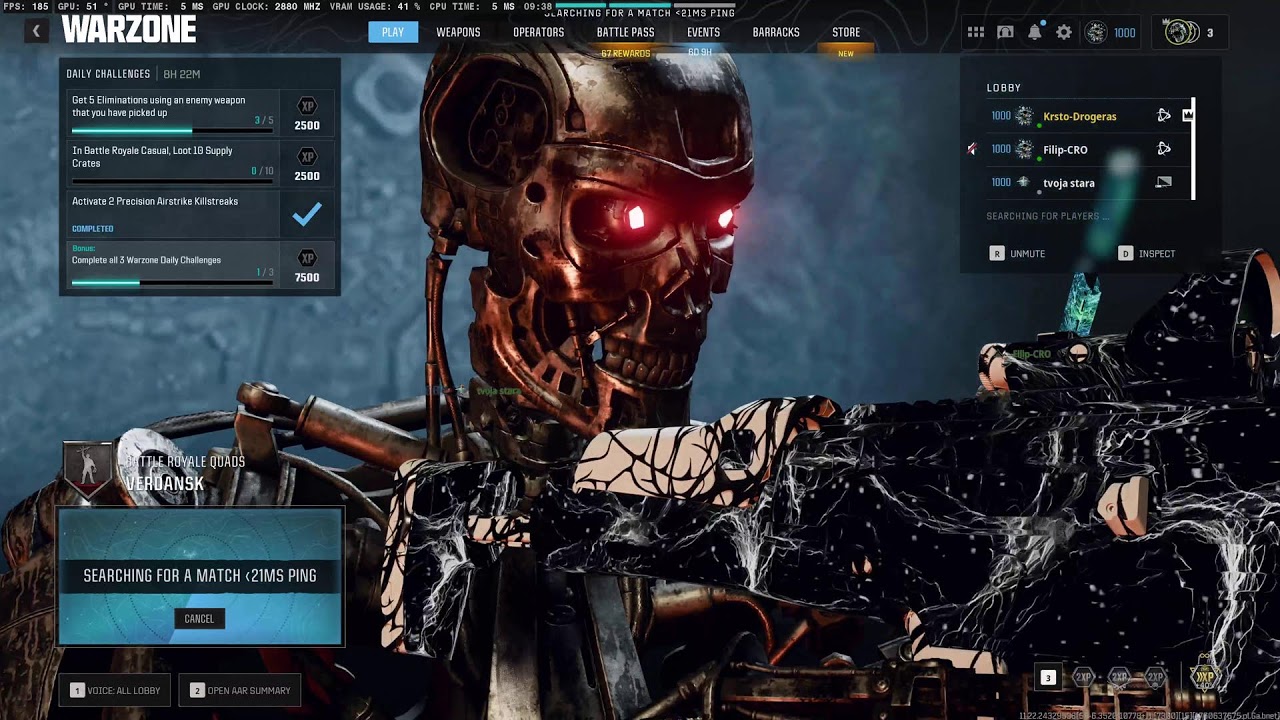Click XP icon on Supply Crates challenge
1280x720 pixels.
tap(307, 156)
